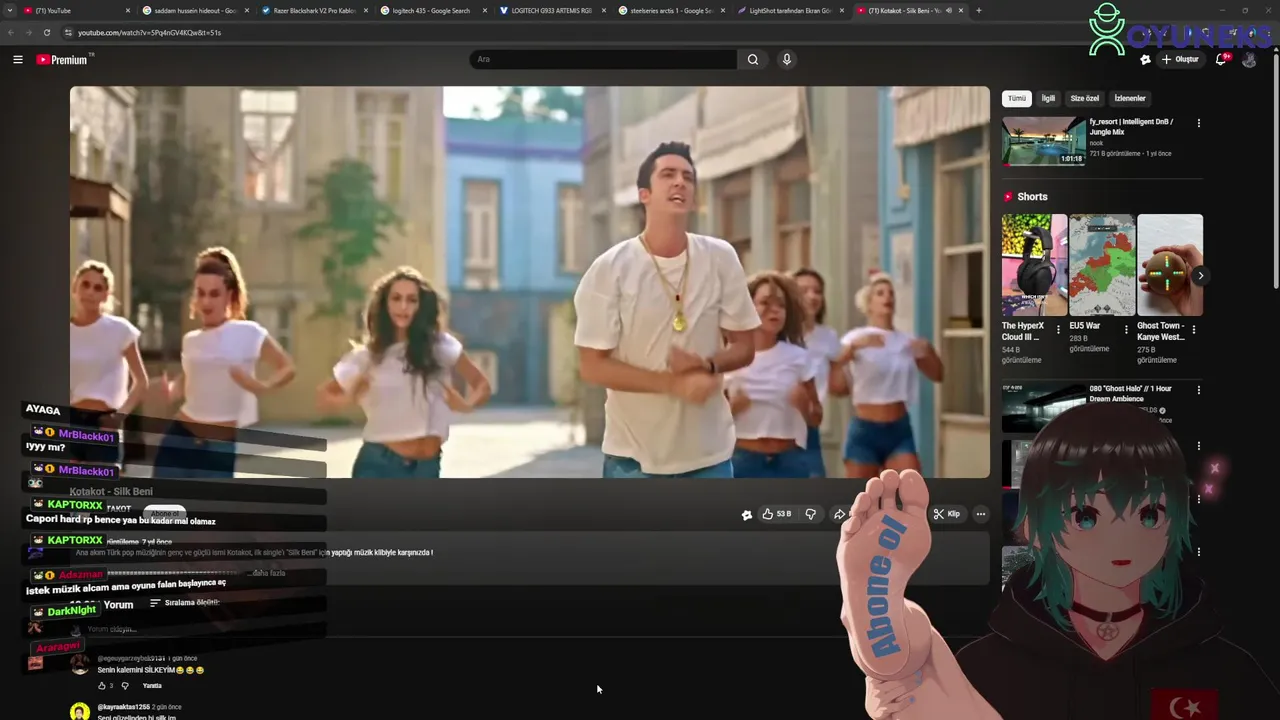Viewport: 1280px width, 720px height.
Task: Activate voice search microphone
Action: click(787, 59)
